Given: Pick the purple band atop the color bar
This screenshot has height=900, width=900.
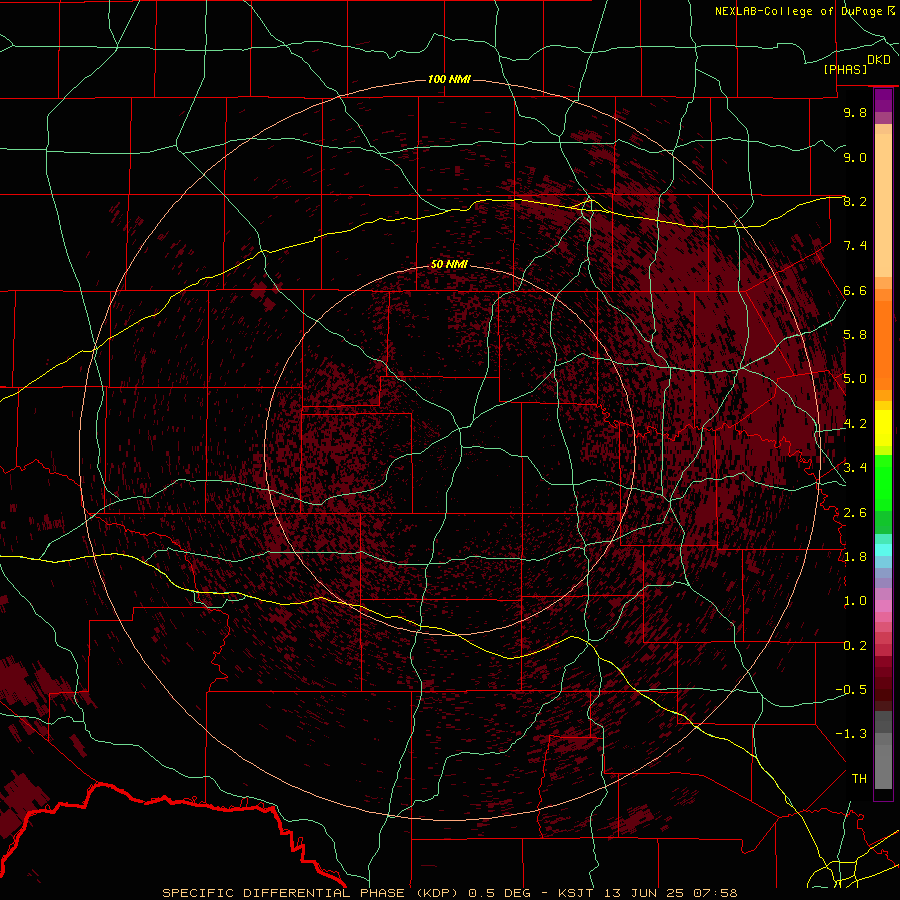Looking at the screenshot, I should pos(883,100).
